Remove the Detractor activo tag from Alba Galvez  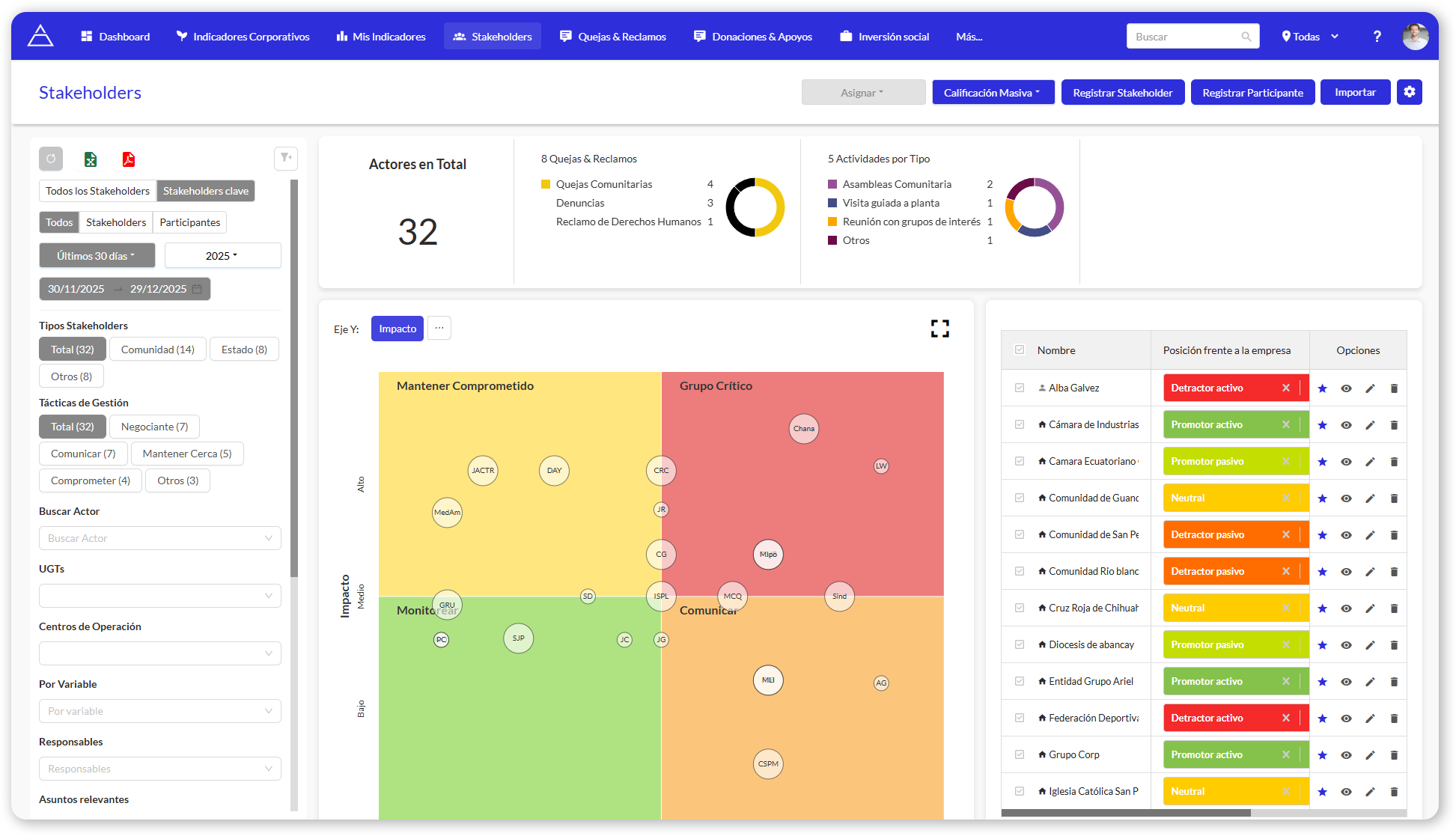point(1286,388)
